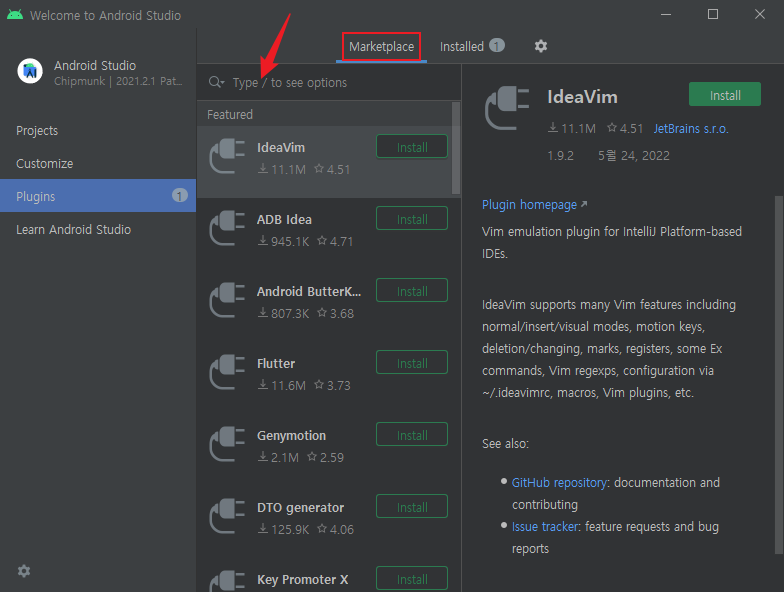Install the Key Promoter X plugin

tap(412, 578)
